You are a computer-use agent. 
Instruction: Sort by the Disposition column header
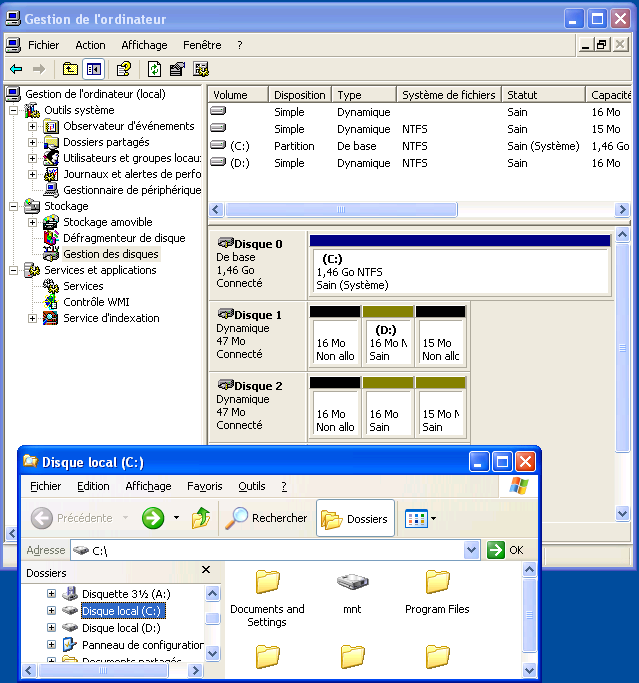(x=300, y=95)
